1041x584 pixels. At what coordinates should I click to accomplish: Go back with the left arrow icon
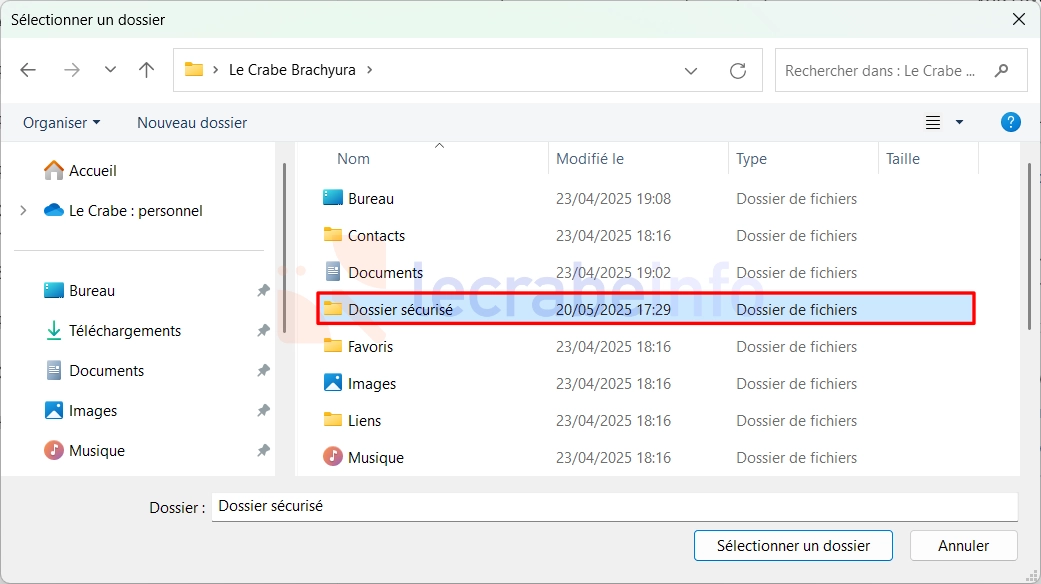[28, 70]
